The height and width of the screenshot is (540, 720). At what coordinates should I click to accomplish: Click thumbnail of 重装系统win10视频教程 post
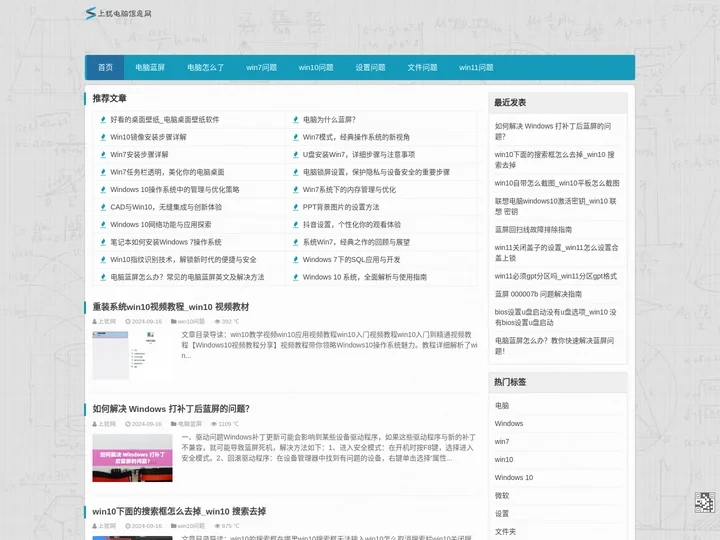coord(132,355)
